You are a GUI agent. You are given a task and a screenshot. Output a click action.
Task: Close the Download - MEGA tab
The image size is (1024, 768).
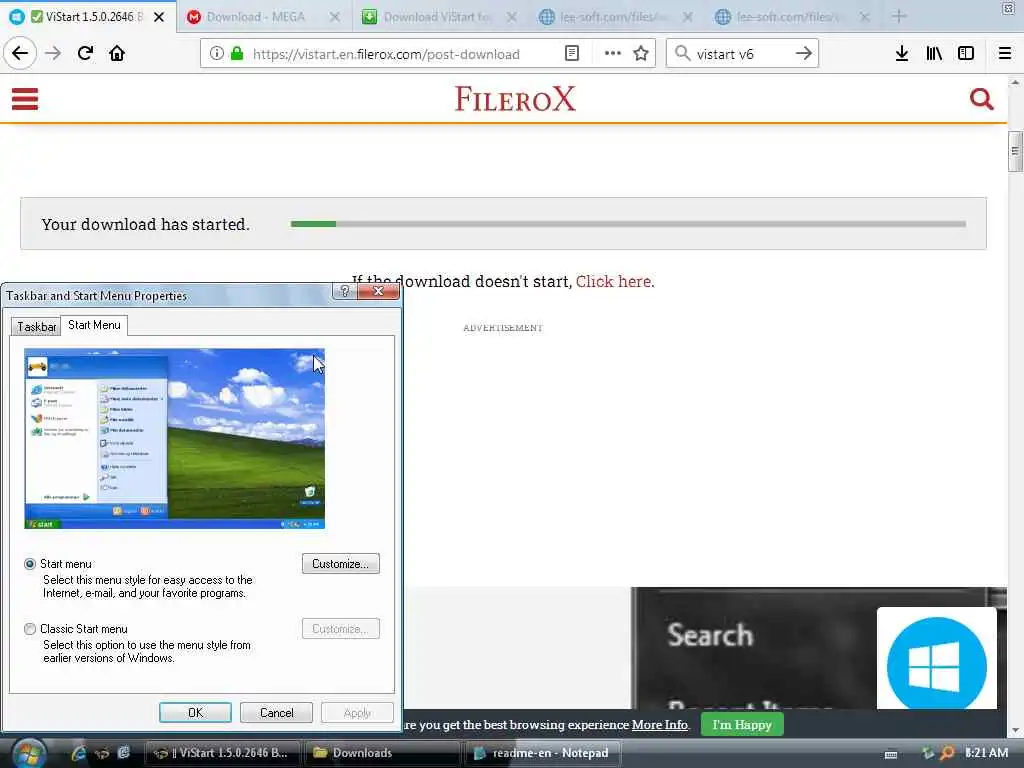334,17
